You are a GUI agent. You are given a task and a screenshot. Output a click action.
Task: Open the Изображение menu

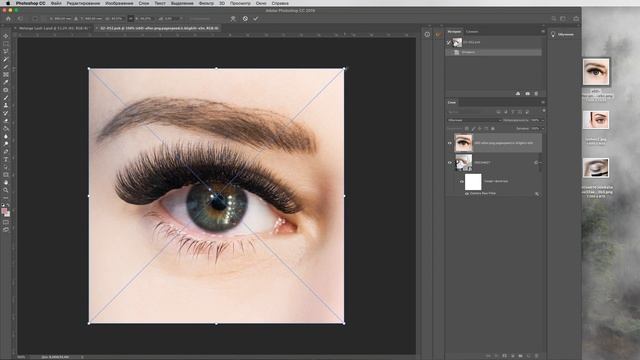119,3
